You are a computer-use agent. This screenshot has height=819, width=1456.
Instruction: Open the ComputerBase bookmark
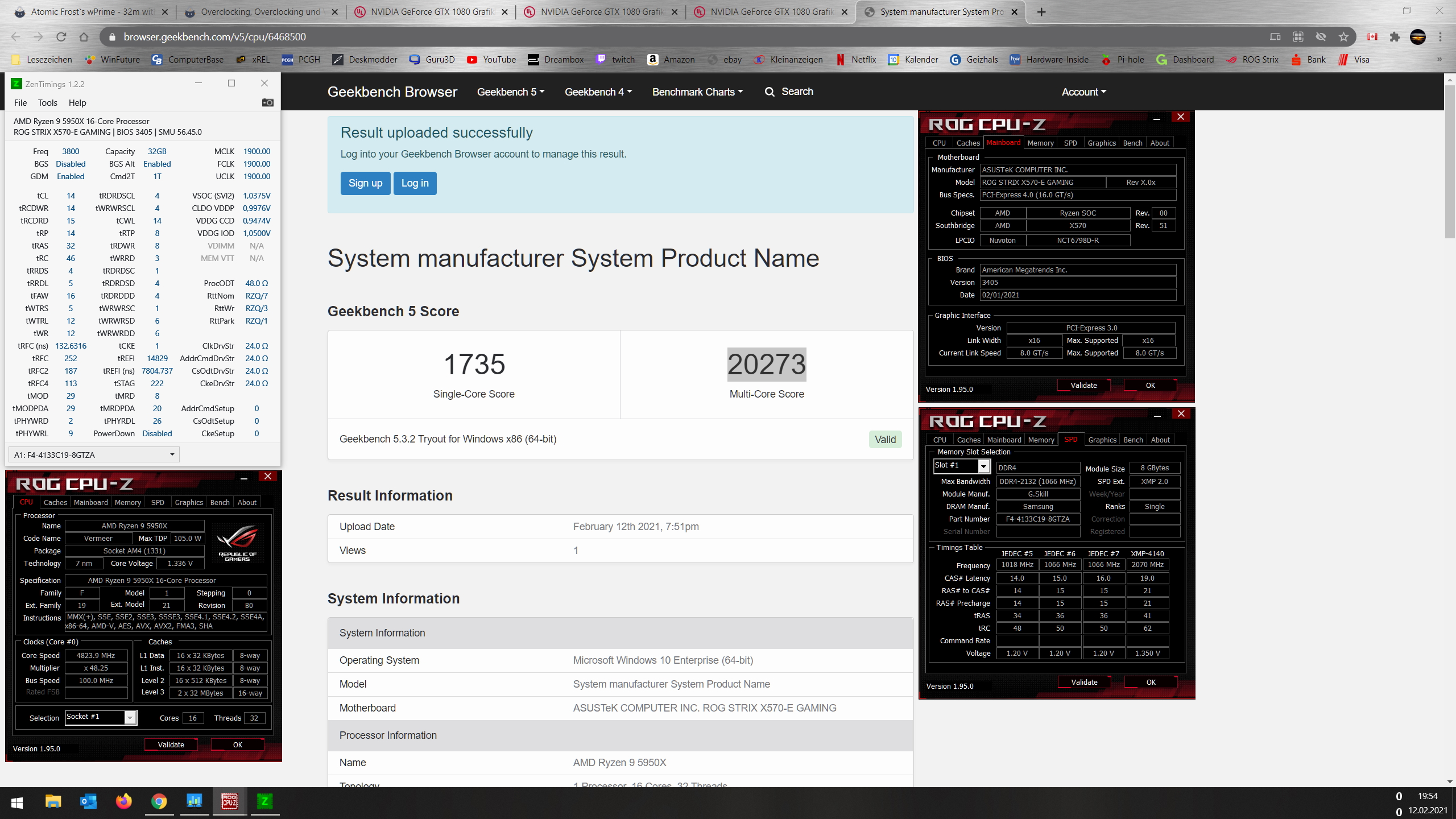(188, 60)
